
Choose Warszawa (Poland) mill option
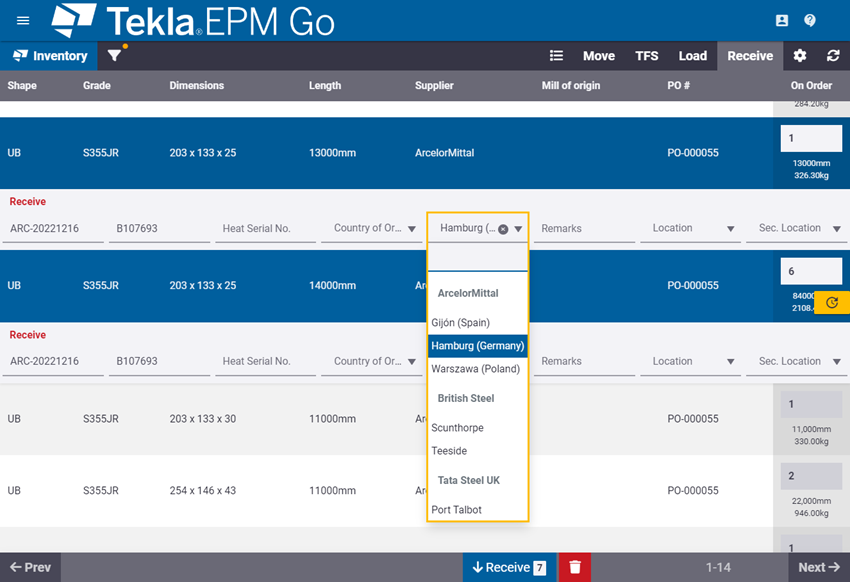pos(478,369)
